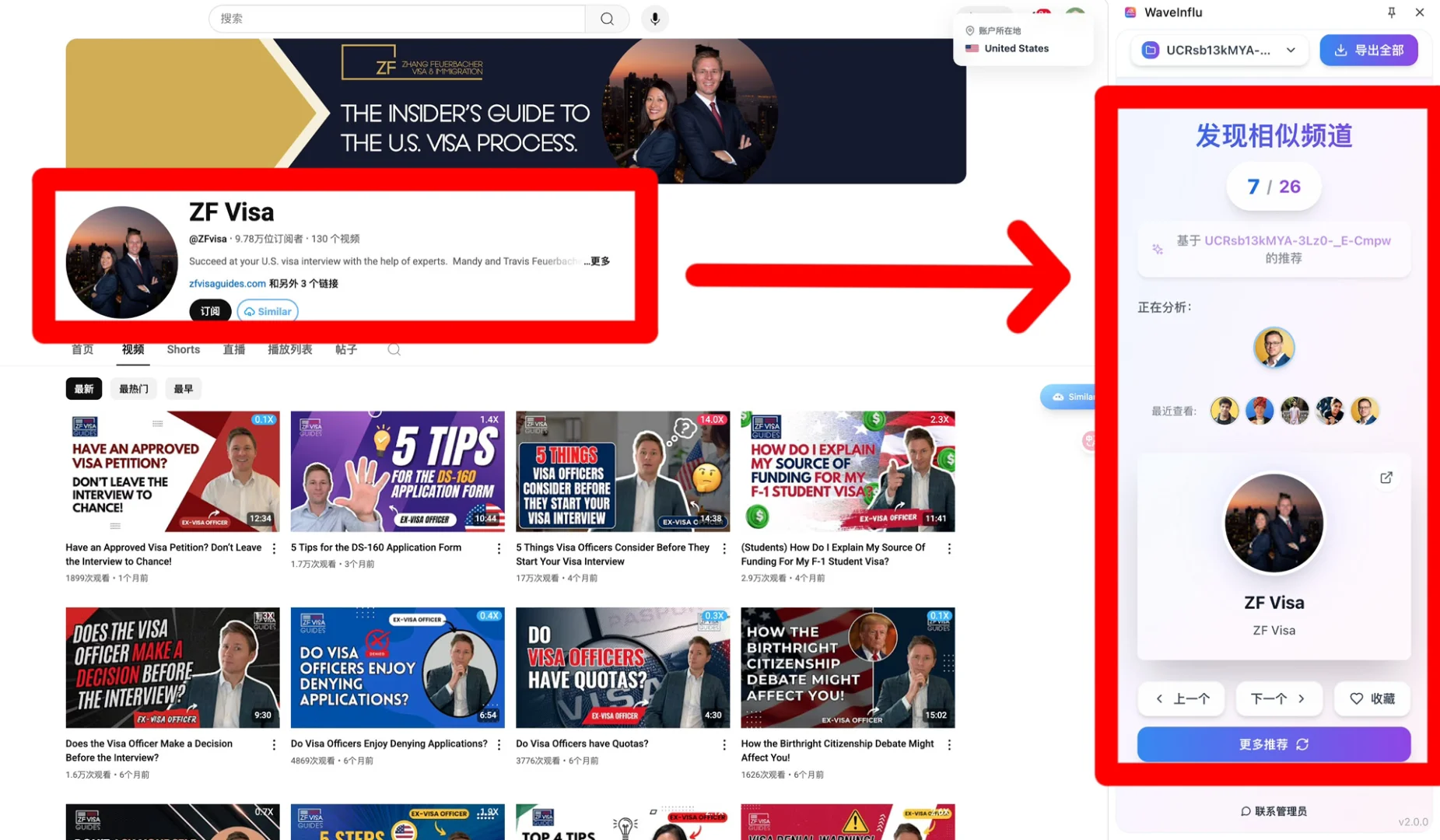The image size is (1440, 840).
Task: Select the 最新 sort chip
Action: click(x=83, y=389)
